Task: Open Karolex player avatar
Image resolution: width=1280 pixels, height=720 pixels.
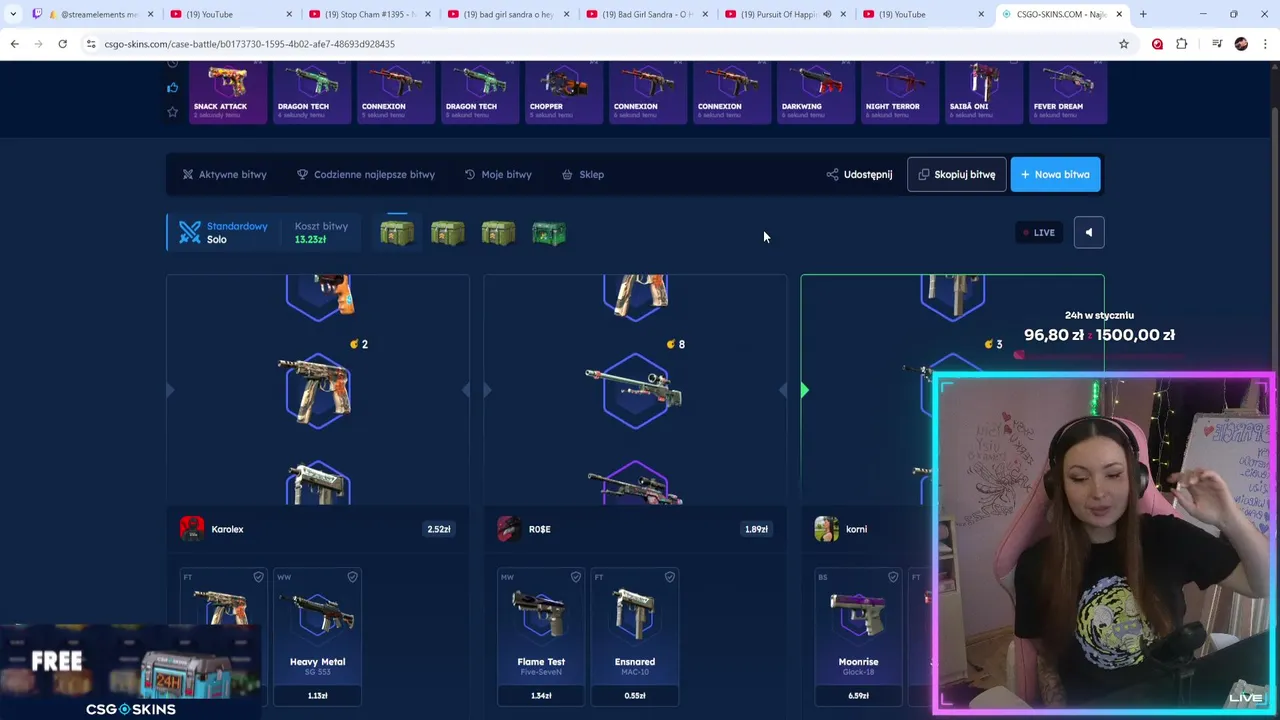Action: (192, 529)
